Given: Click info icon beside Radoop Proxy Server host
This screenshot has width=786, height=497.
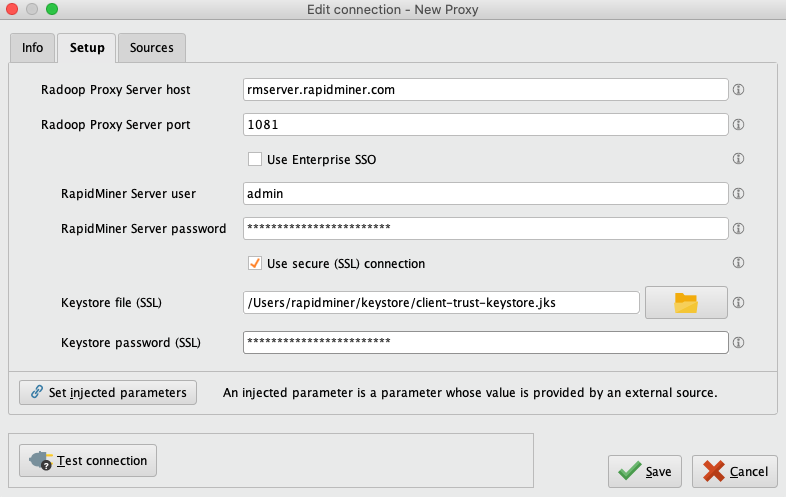Looking at the screenshot, I should pos(739,90).
